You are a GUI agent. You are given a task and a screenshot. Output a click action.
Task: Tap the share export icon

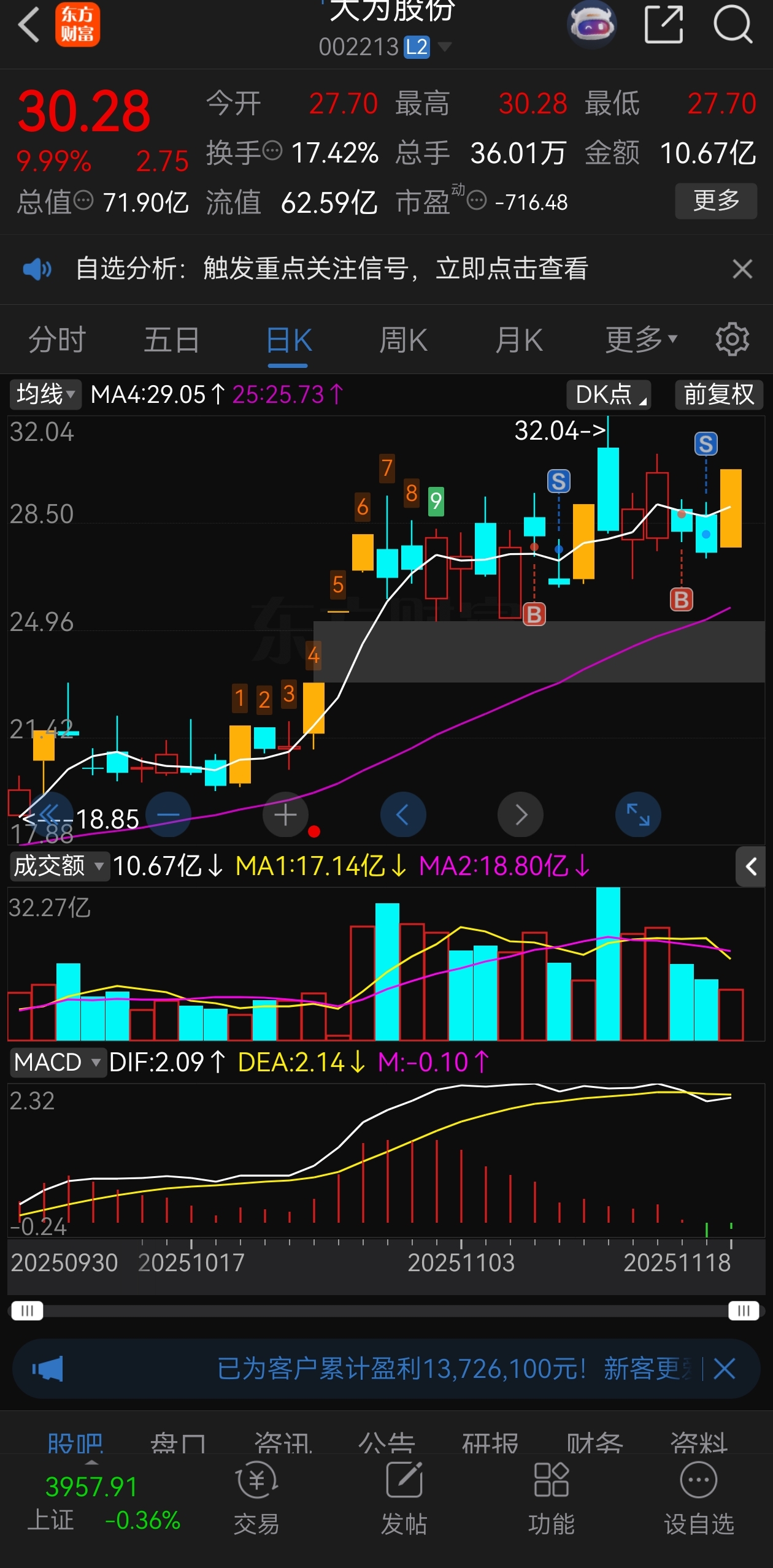pos(664,25)
